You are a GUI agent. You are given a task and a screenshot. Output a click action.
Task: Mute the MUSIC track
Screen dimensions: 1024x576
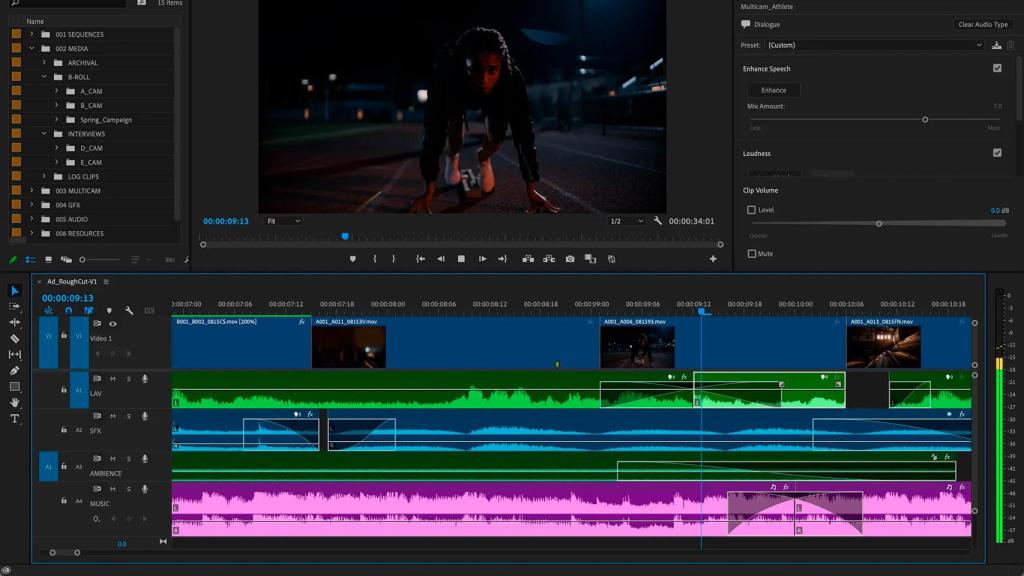(x=111, y=489)
